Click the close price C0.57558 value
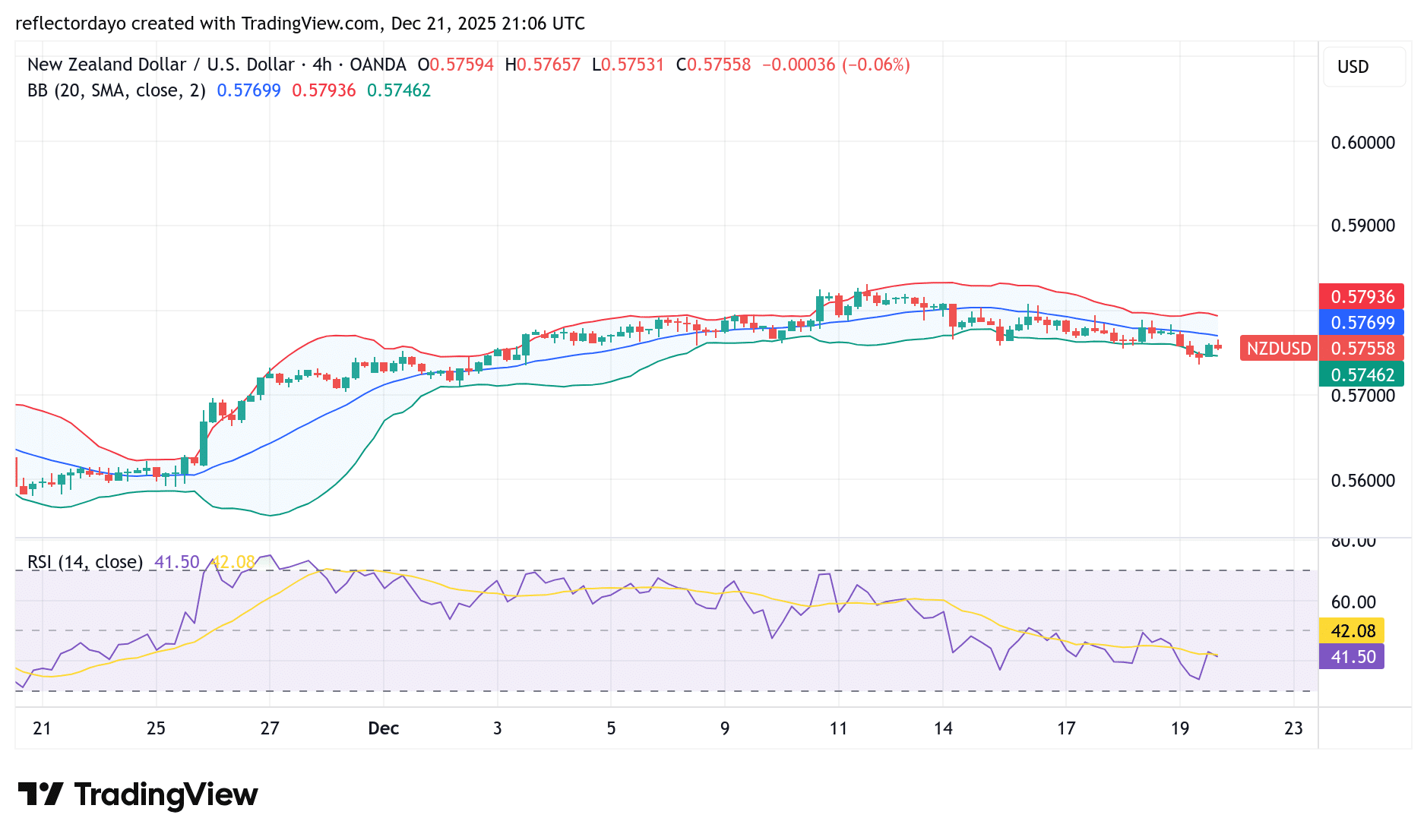Screen dimensions: 1427x840 tap(713, 65)
